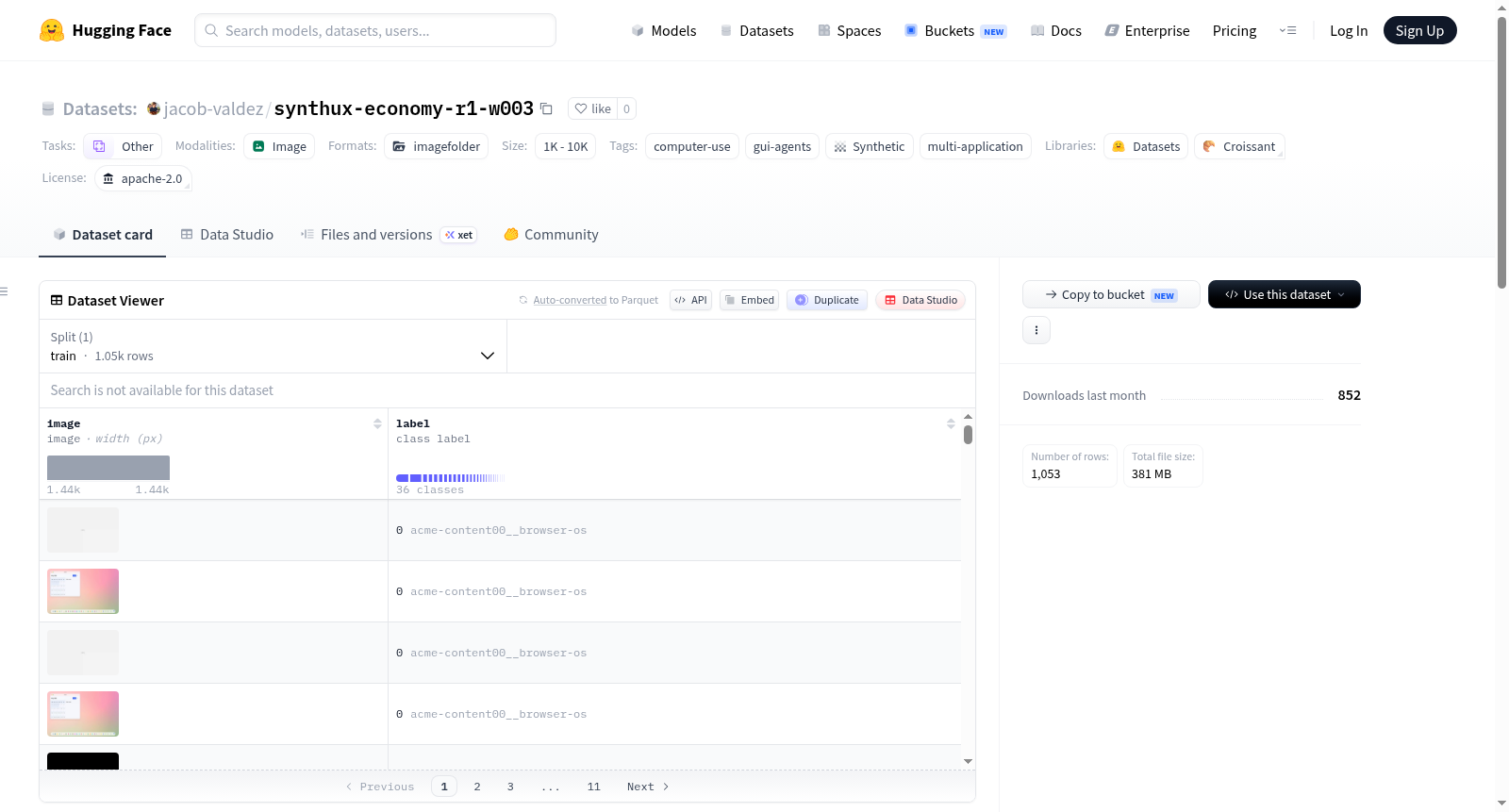Click the Log In link
1509x812 pixels.
click(1349, 30)
